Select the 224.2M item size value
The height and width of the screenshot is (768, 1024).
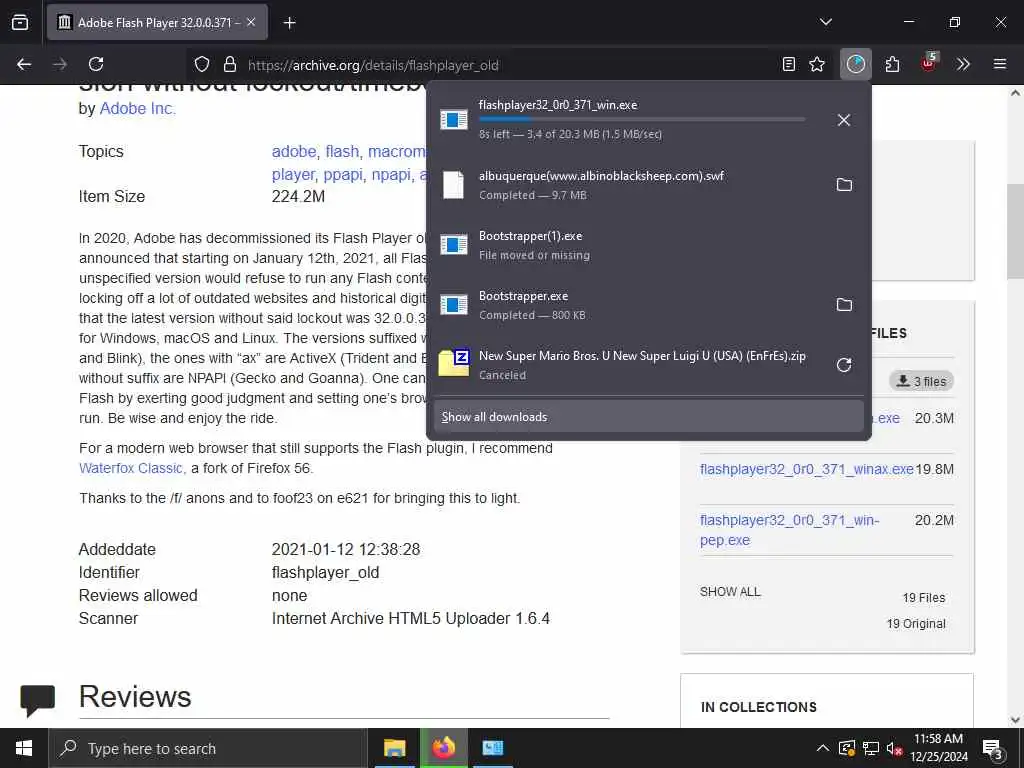pyautogui.click(x=298, y=197)
